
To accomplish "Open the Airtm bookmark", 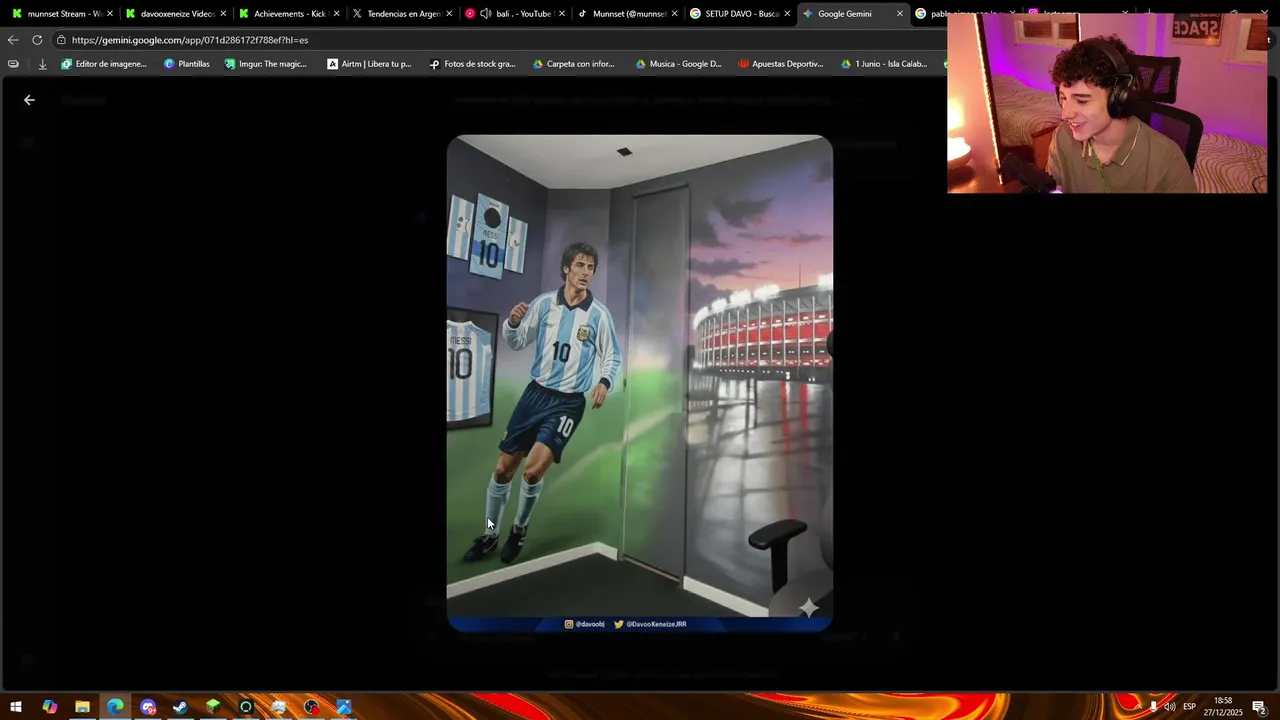I will [x=369, y=64].
